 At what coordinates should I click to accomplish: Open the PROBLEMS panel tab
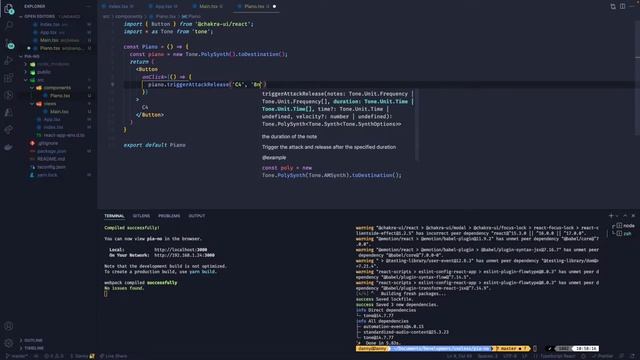[169, 216]
